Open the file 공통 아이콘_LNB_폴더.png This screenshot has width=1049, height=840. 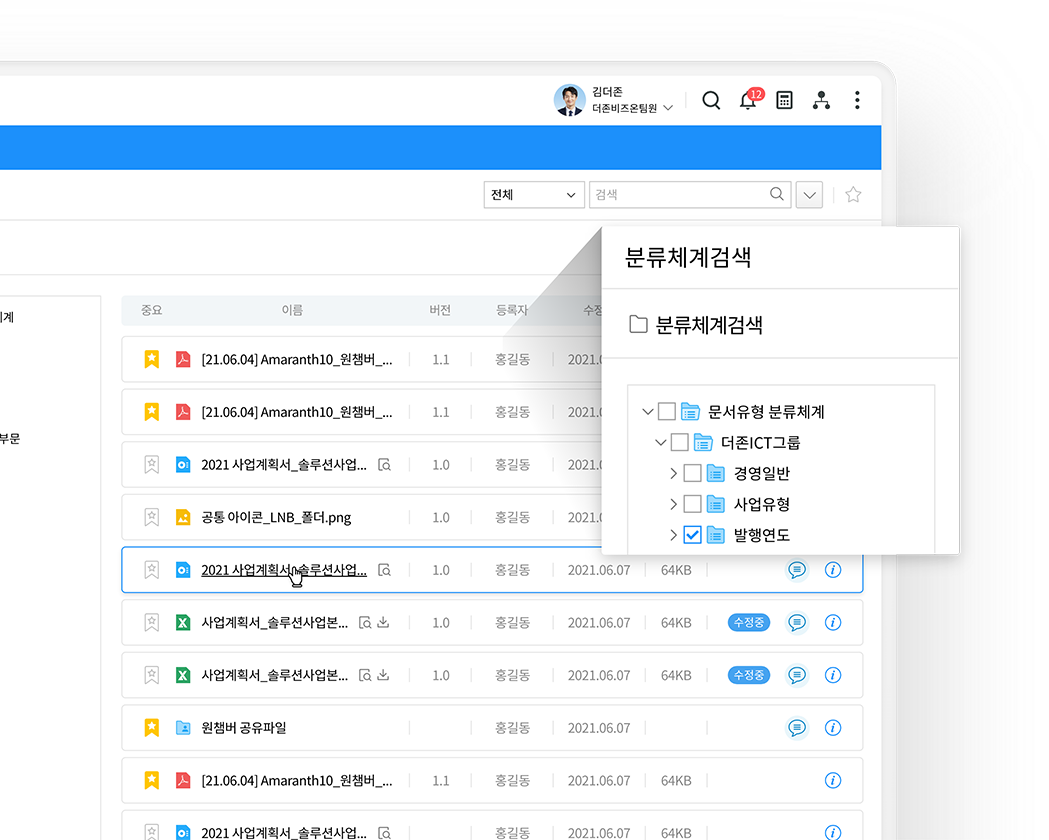276,517
